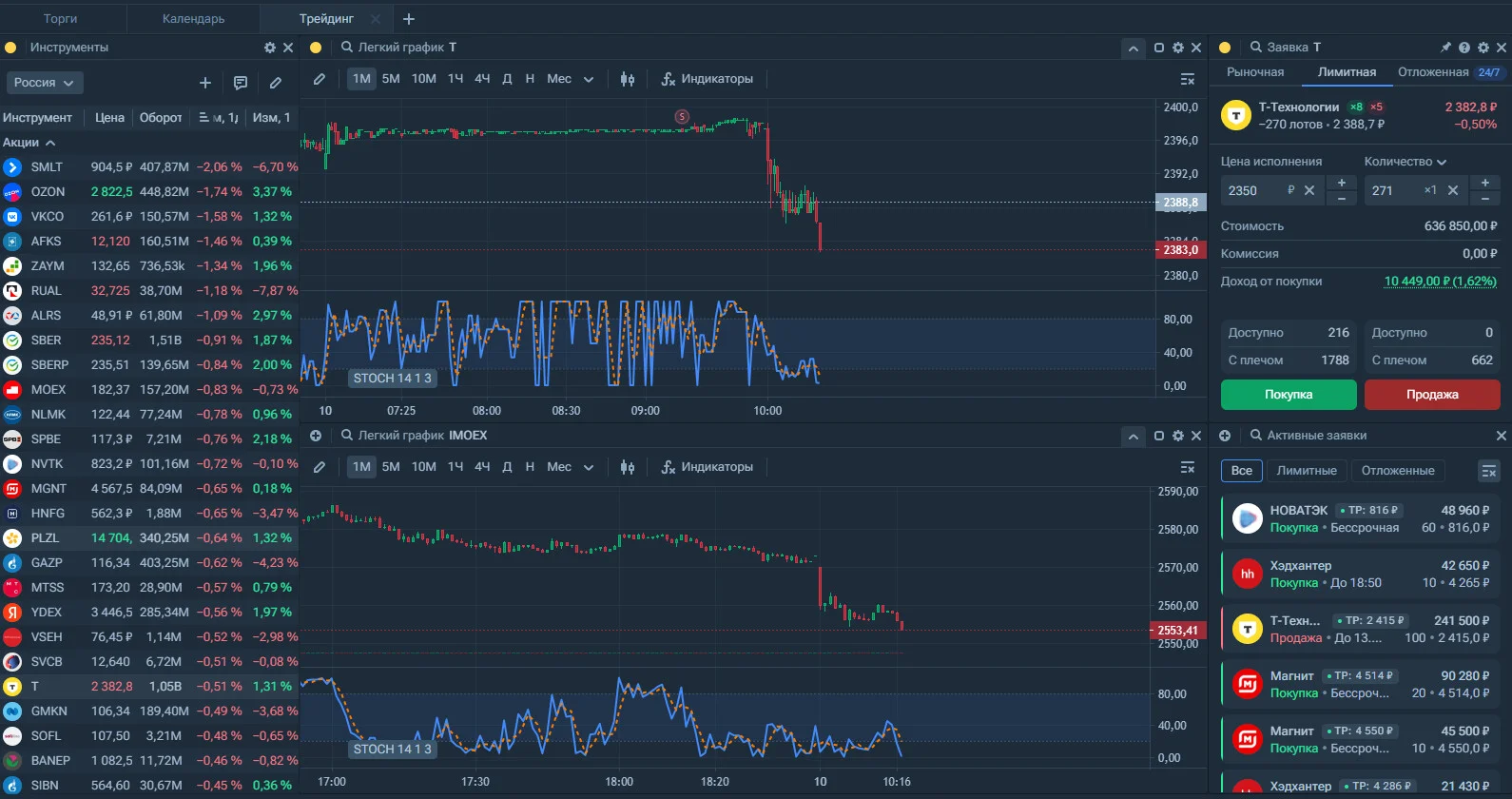The height and width of the screenshot is (799, 1512).
Task: Switch to the Торги tab
Action: 61,19
